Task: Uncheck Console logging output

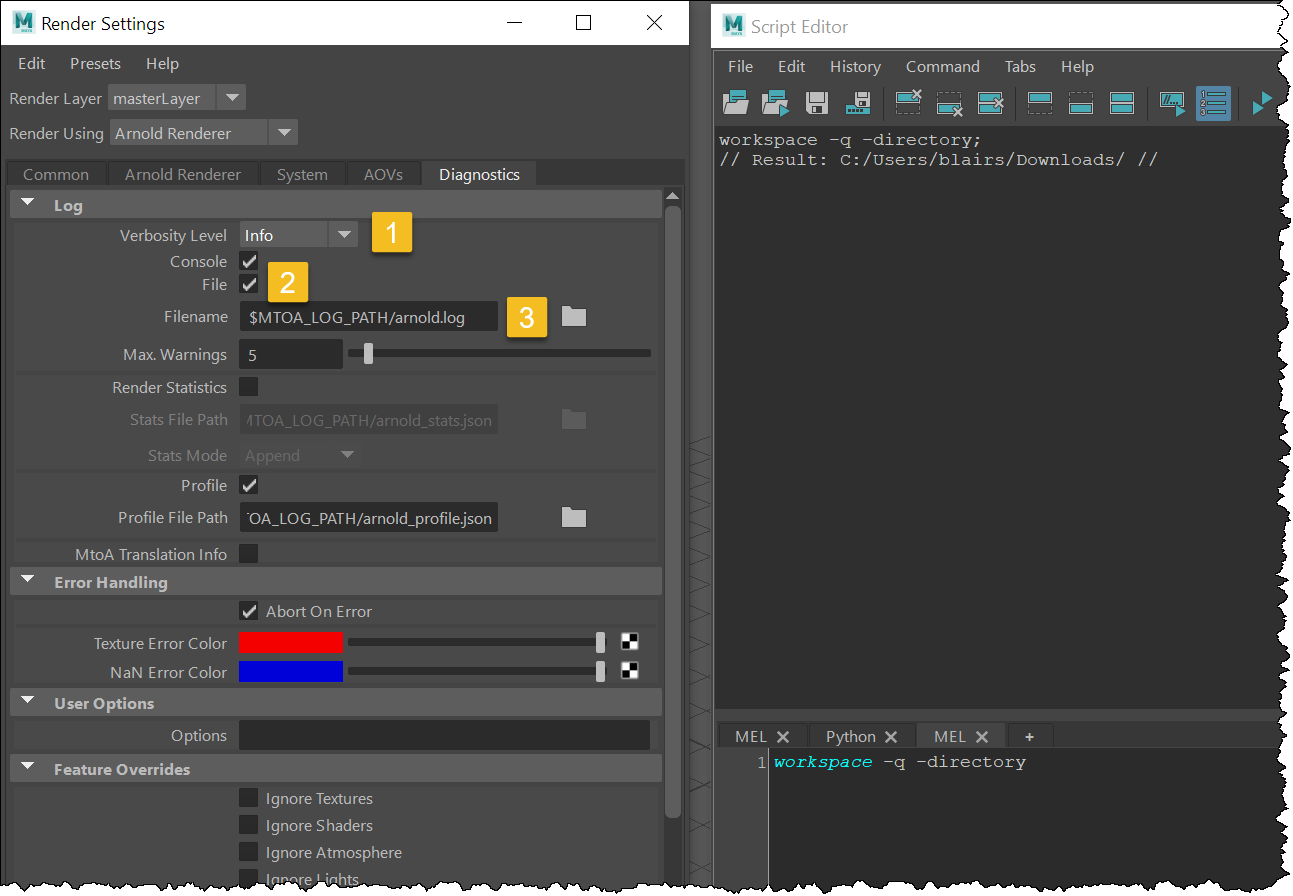Action: [248, 261]
